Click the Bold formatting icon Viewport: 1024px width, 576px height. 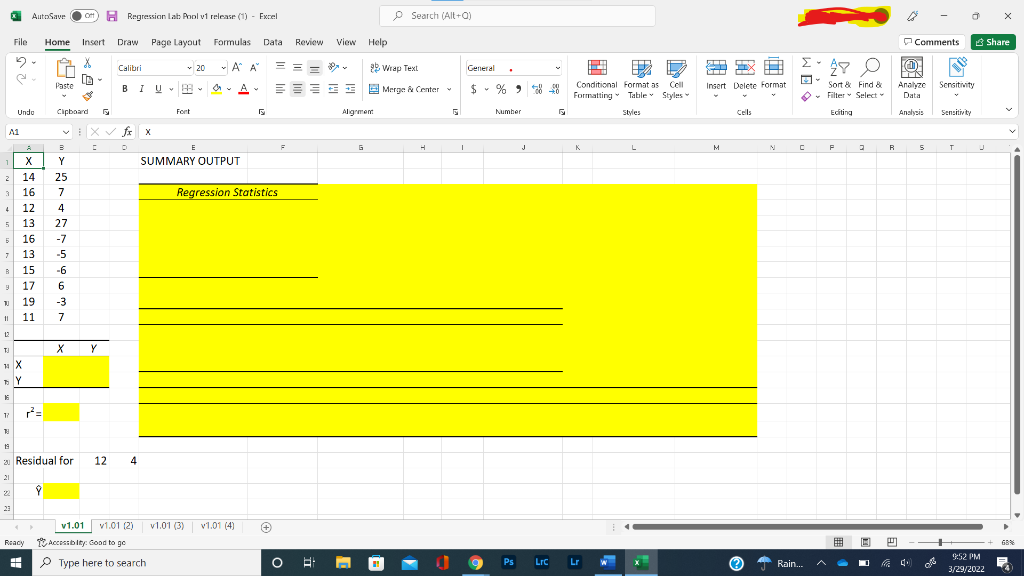point(125,89)
